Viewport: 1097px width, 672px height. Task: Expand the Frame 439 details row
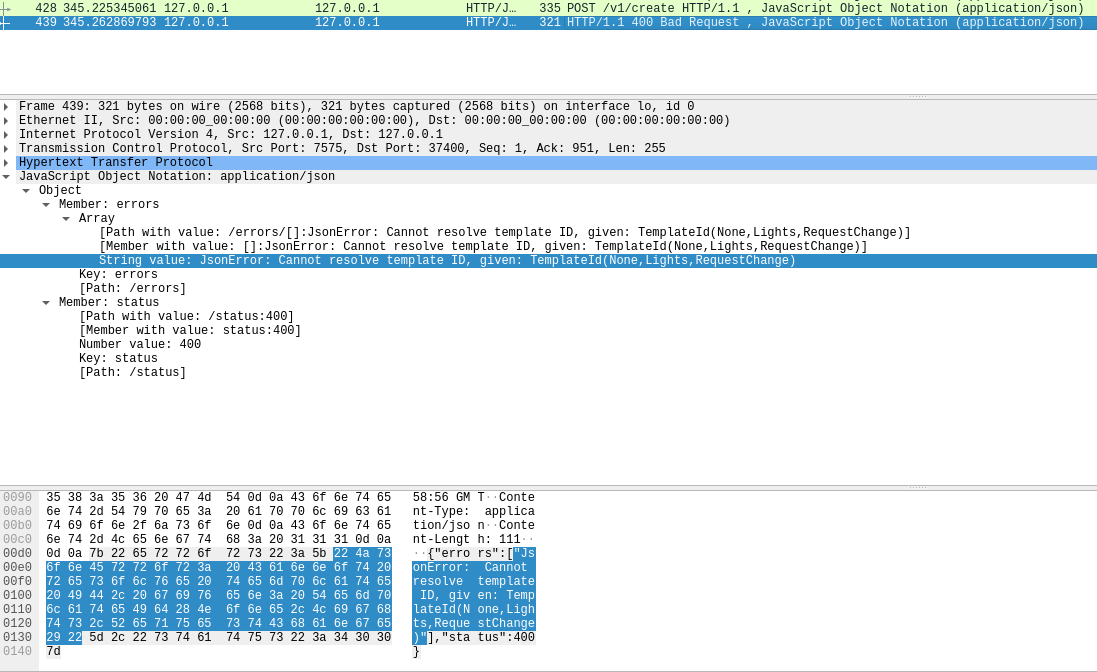6,107
